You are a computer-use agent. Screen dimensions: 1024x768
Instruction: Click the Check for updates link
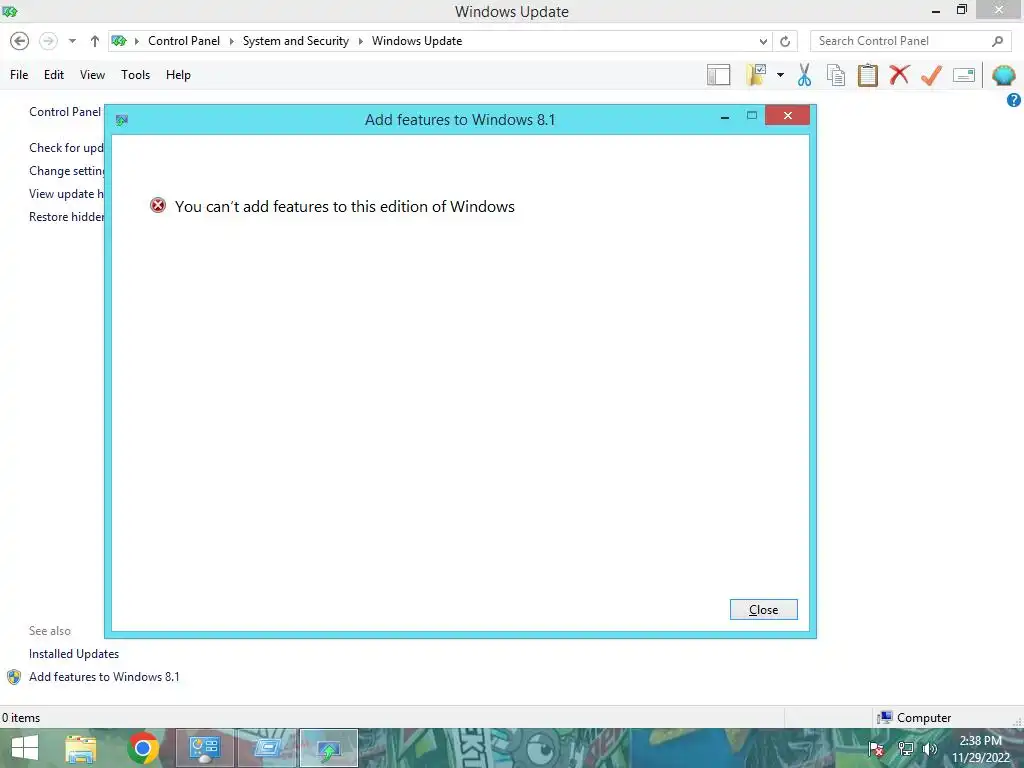tap(66, 148)
